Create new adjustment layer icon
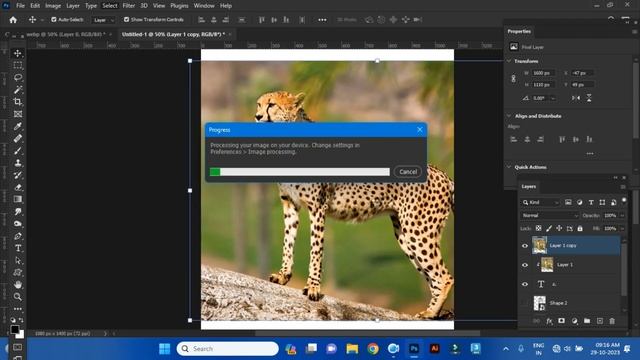 [x=574, y=321]
